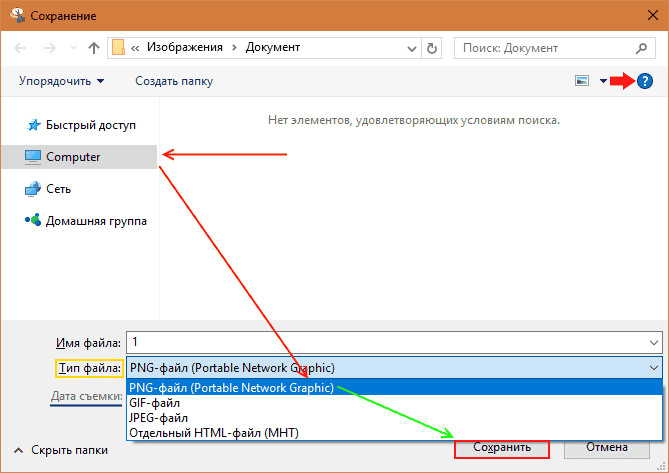Viewport: 669px width, 473px height.
Task: Open Быстрый доступ in sidebar
Action: point(90,125)
